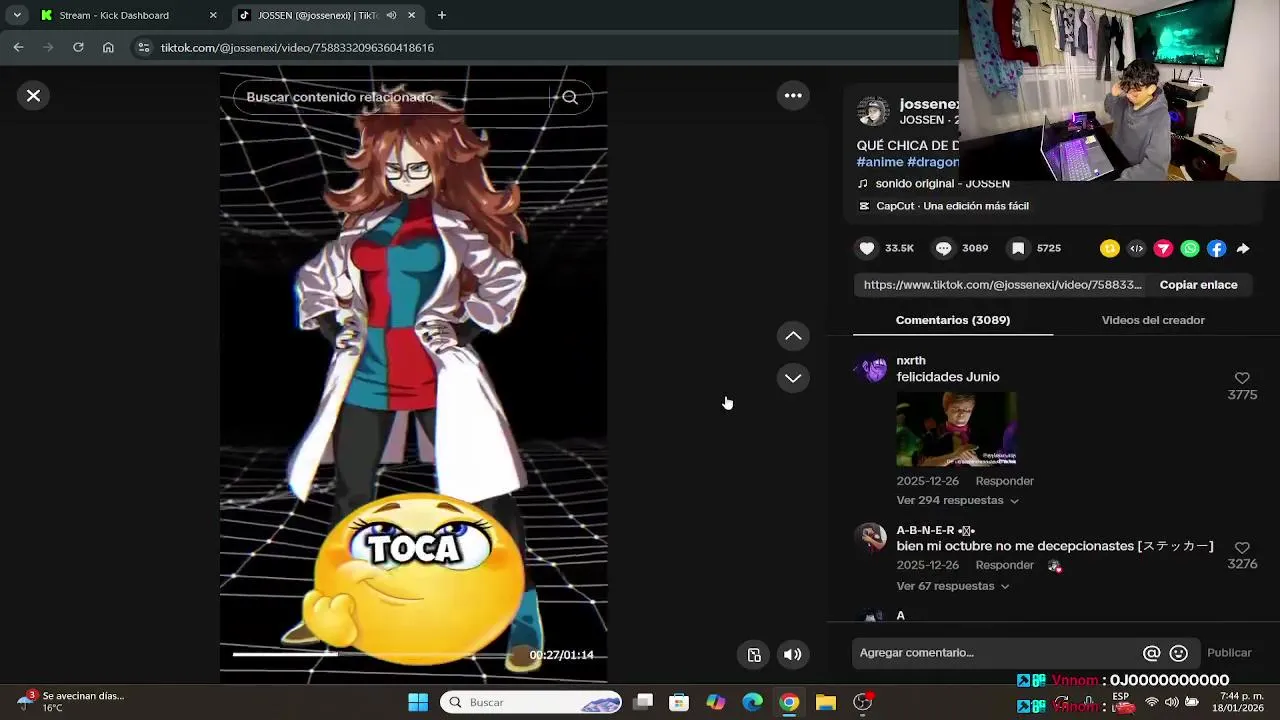Send to friends with the red arrow icon
The width and height of the screenshot is (1280, 720).
[1163, 249]
